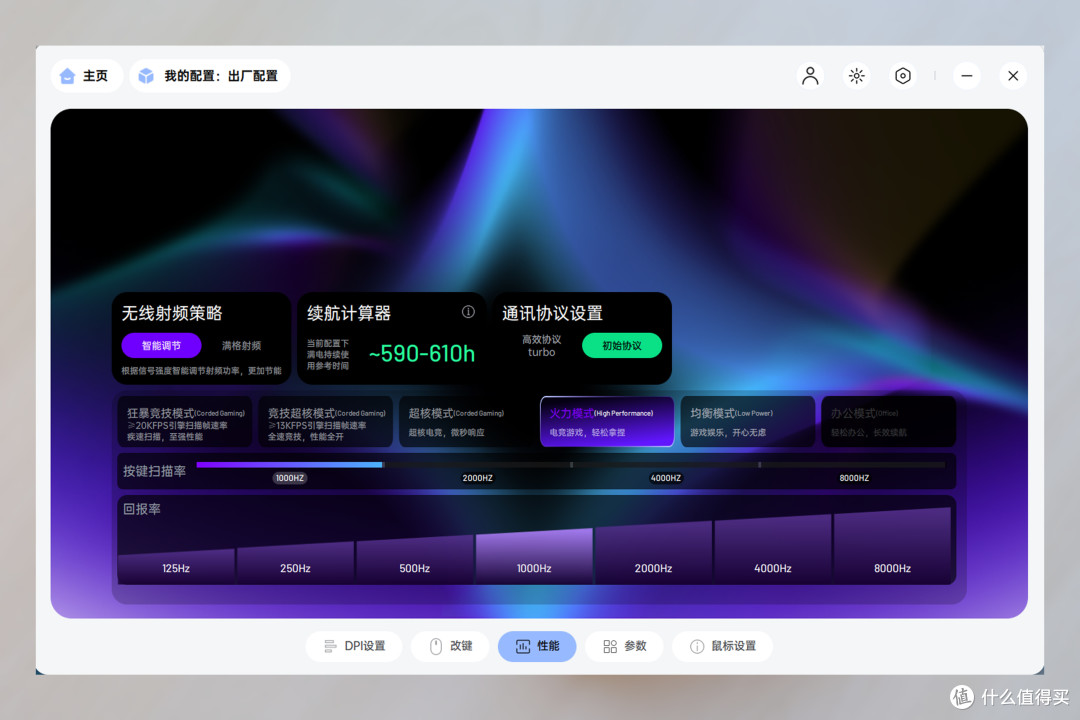The image size is (1080, 720).
Task: Set polling rate to 1000Hz
Action: click(534, 557)
